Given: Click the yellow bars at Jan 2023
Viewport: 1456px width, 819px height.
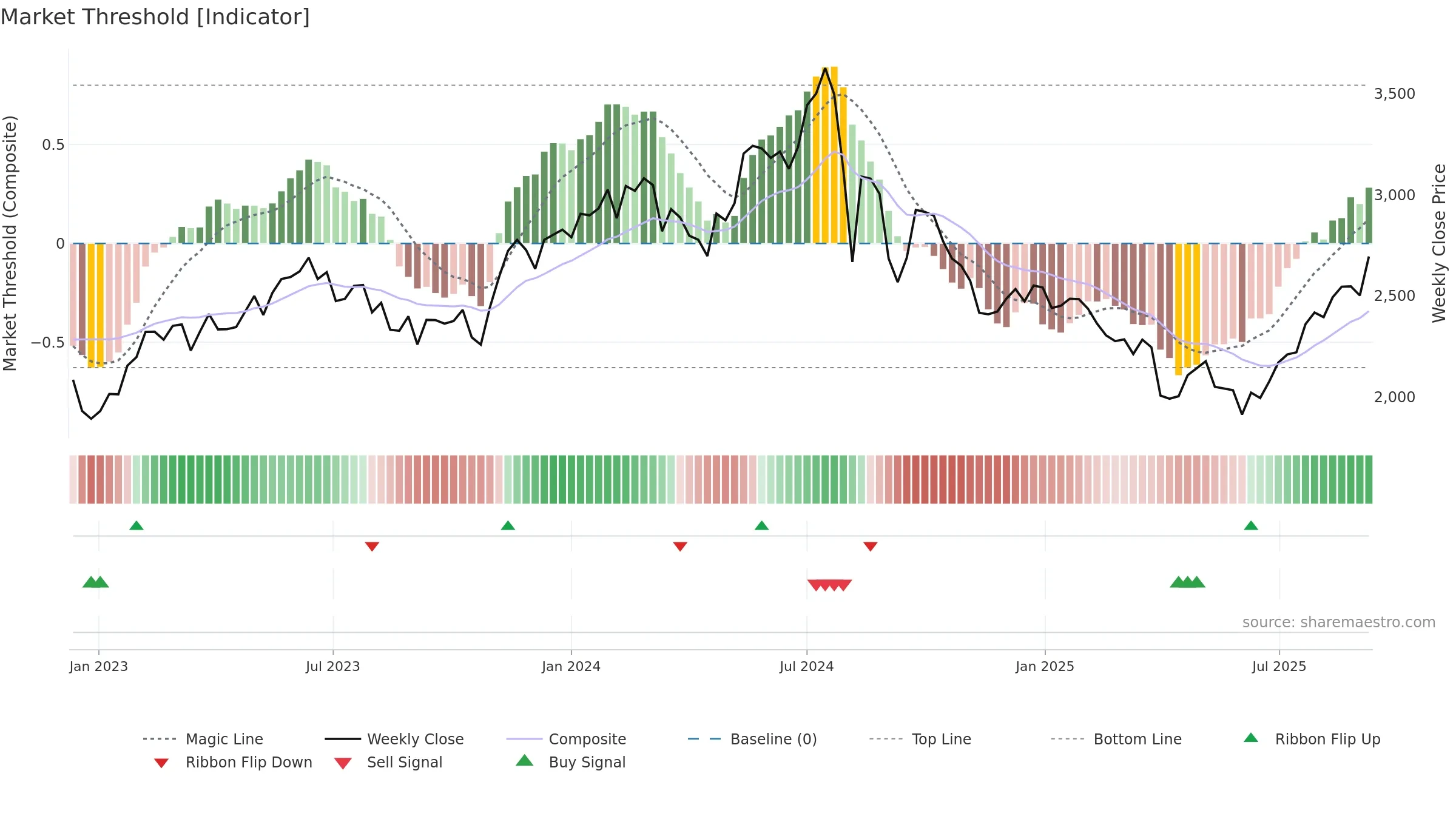Looking at the screenshot, I should tap(96, 305).
